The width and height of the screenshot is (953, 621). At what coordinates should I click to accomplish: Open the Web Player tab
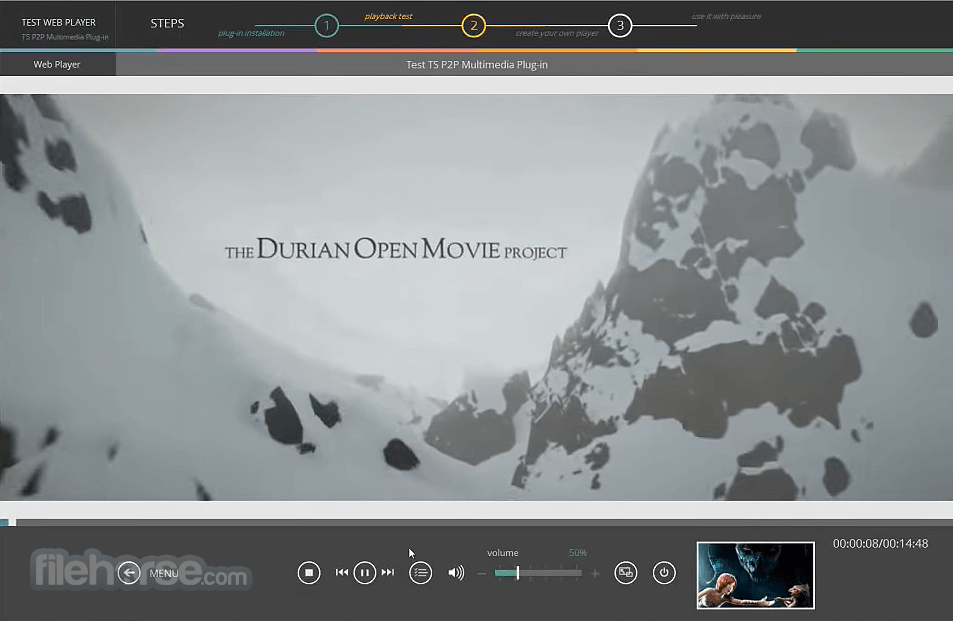click(x=58, y=64)
